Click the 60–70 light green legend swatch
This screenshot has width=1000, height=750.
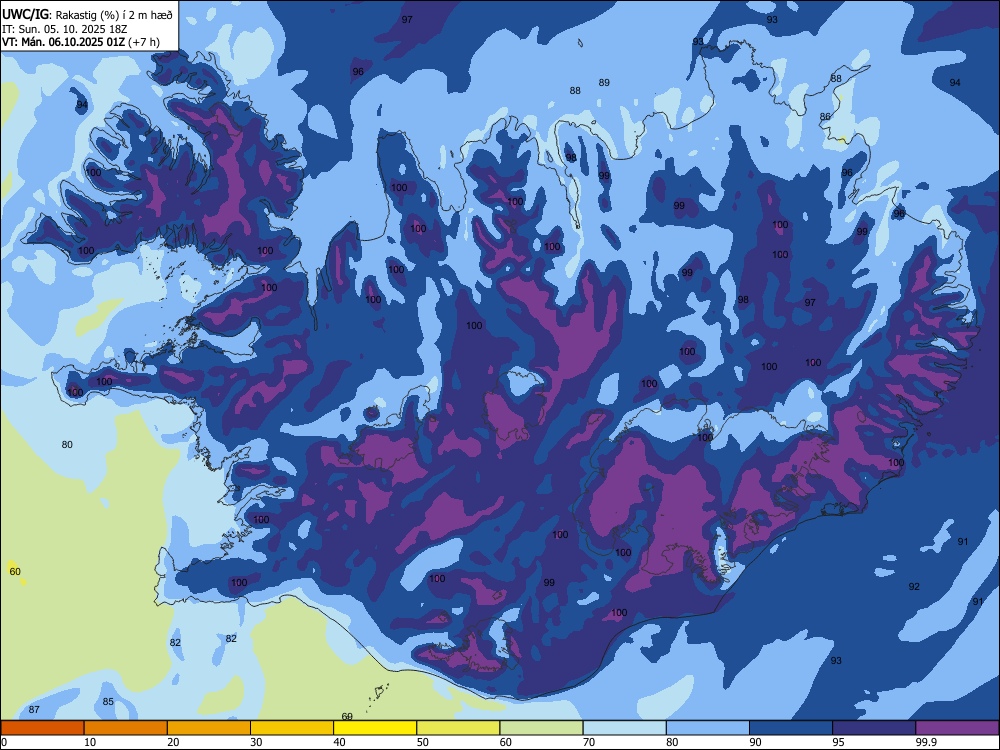pyautogui.click(x=541, y=728)
